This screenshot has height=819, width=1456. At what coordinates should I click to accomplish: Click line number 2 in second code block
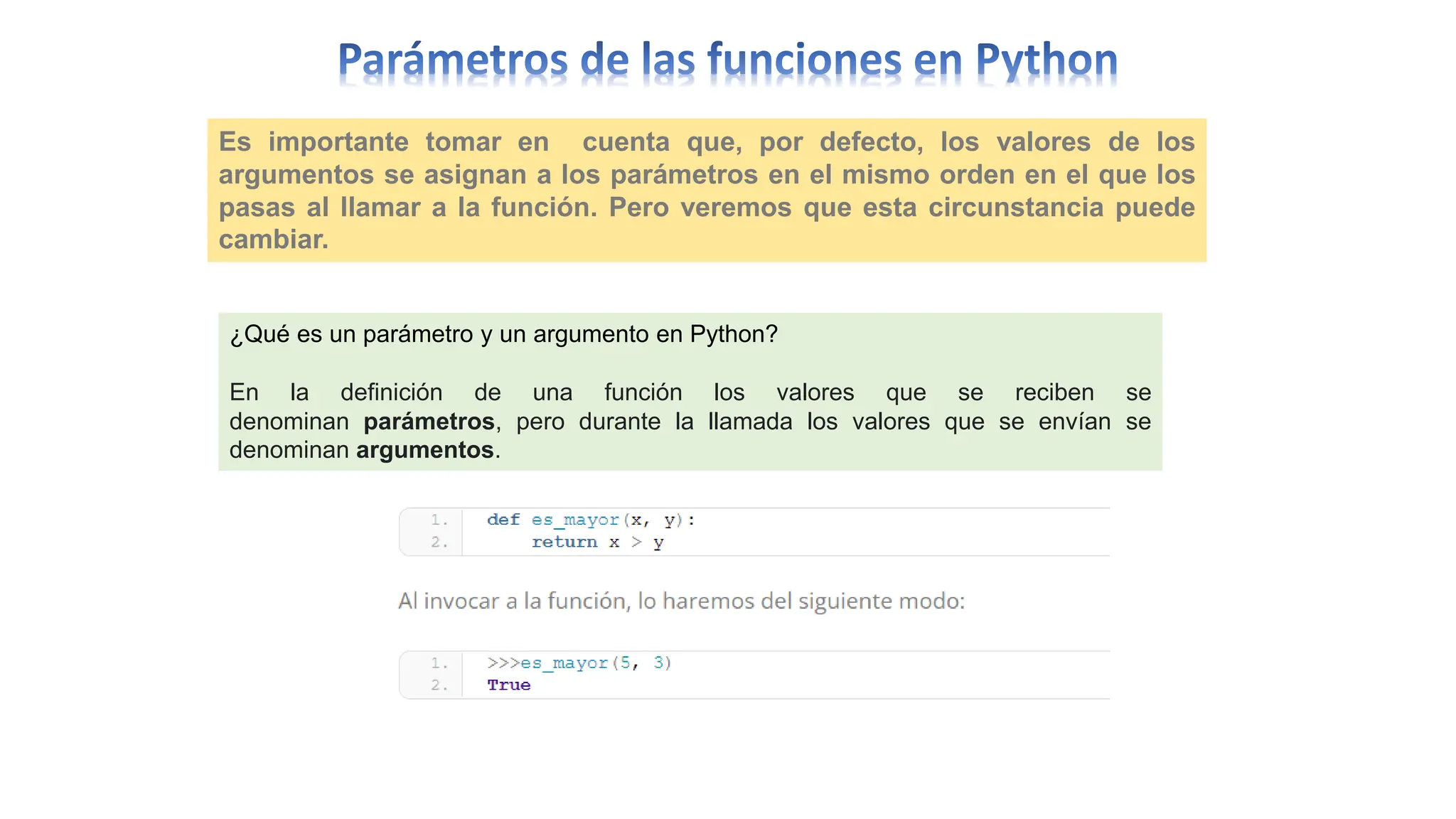(439, 685)
